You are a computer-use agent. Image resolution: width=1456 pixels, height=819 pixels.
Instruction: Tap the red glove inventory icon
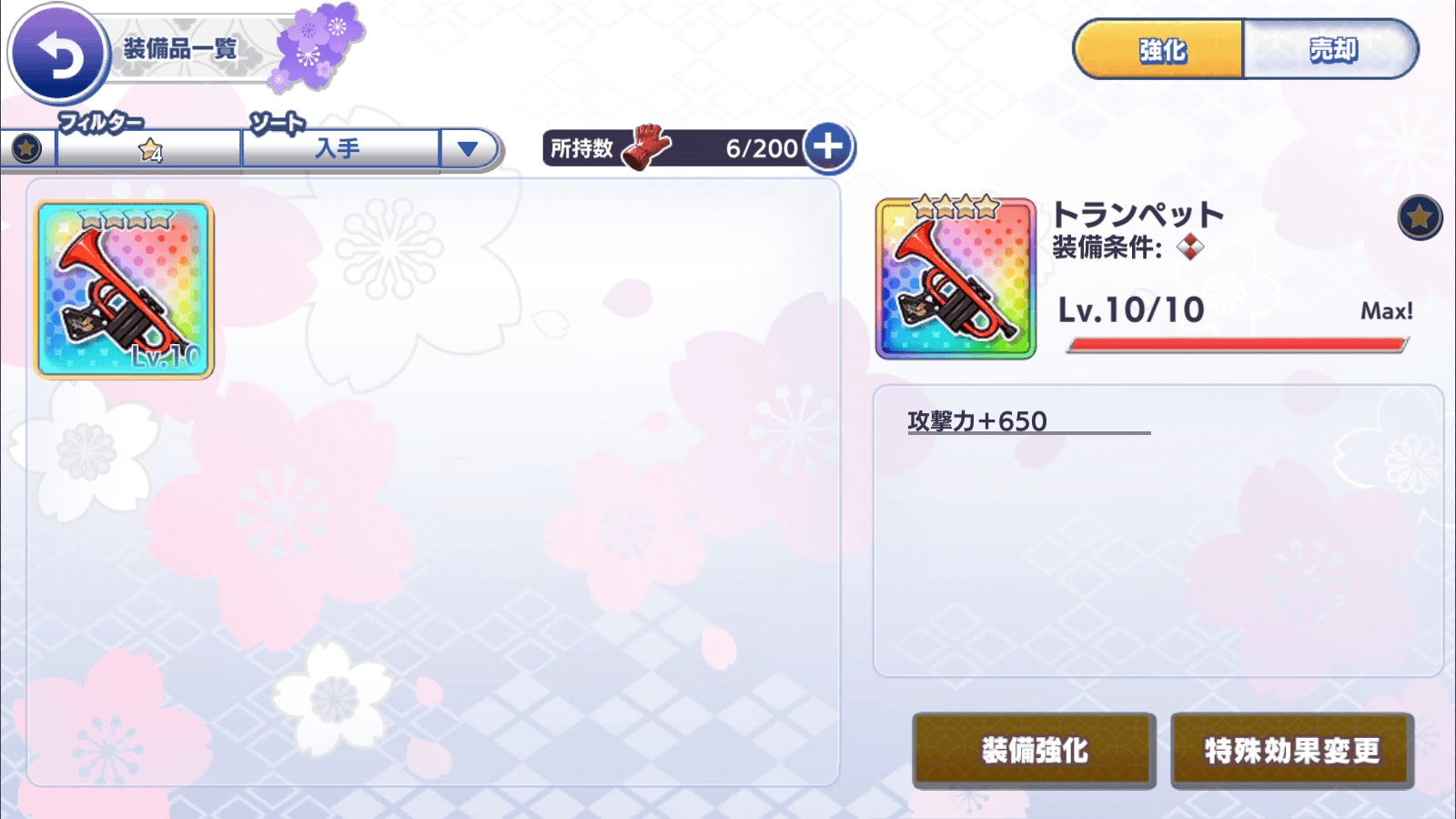[645, 147]
